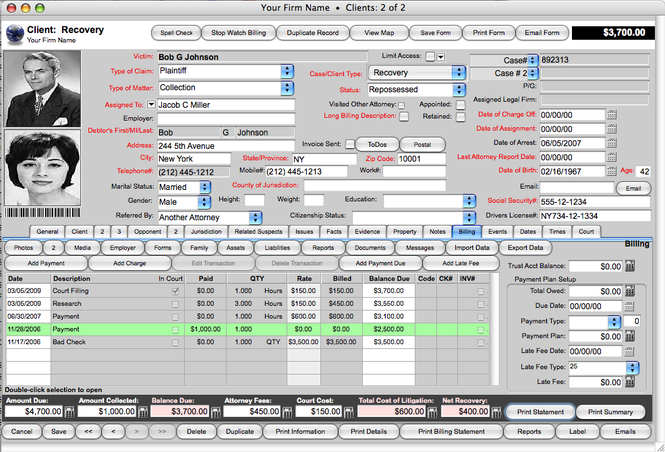665x452 pixels.
Task: Check the Visited Other Attorney box
Action: pos(401,105)
